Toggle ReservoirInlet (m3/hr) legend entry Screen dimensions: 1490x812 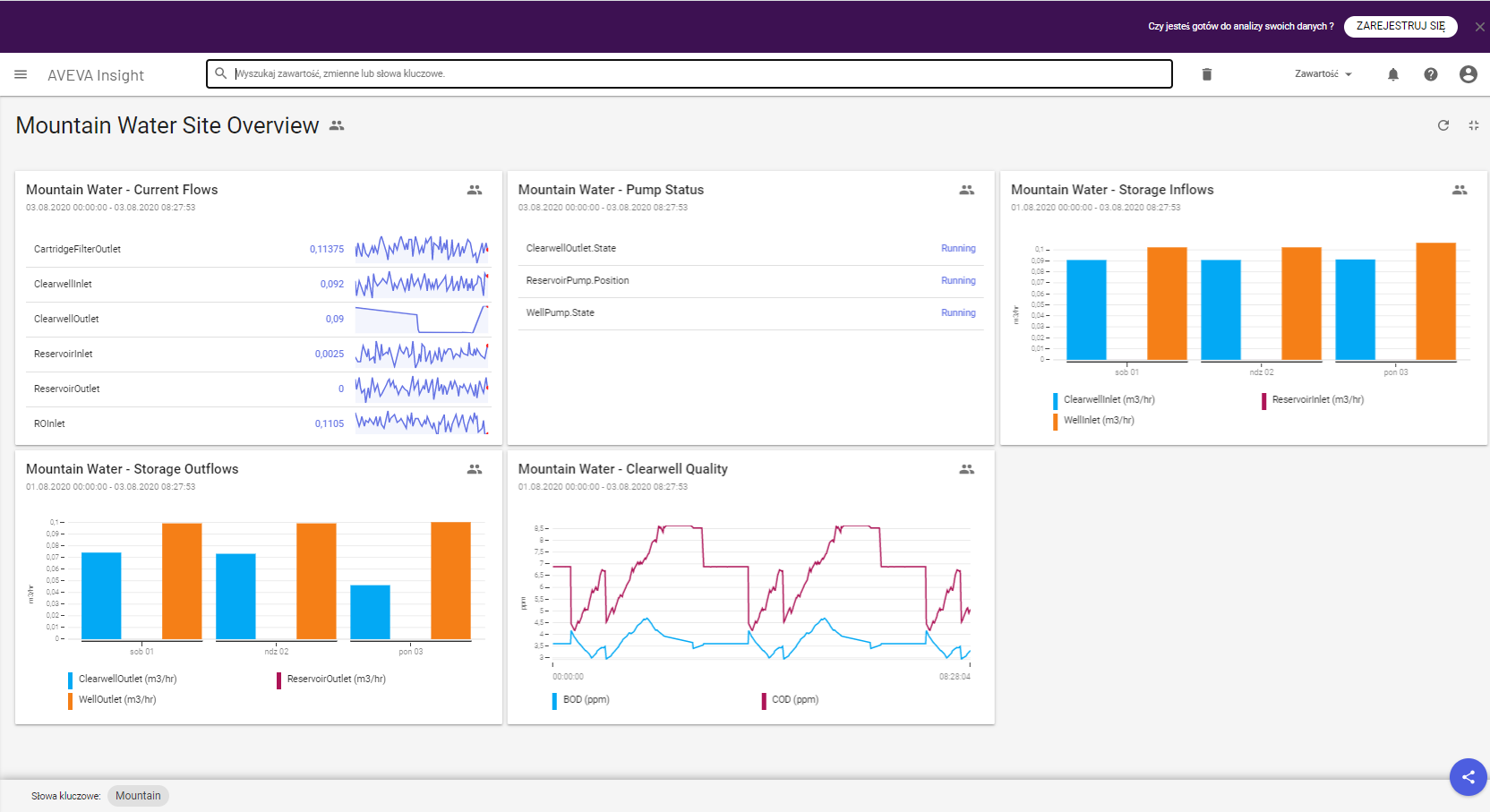pyautogui.click(x=1313, y=400)
